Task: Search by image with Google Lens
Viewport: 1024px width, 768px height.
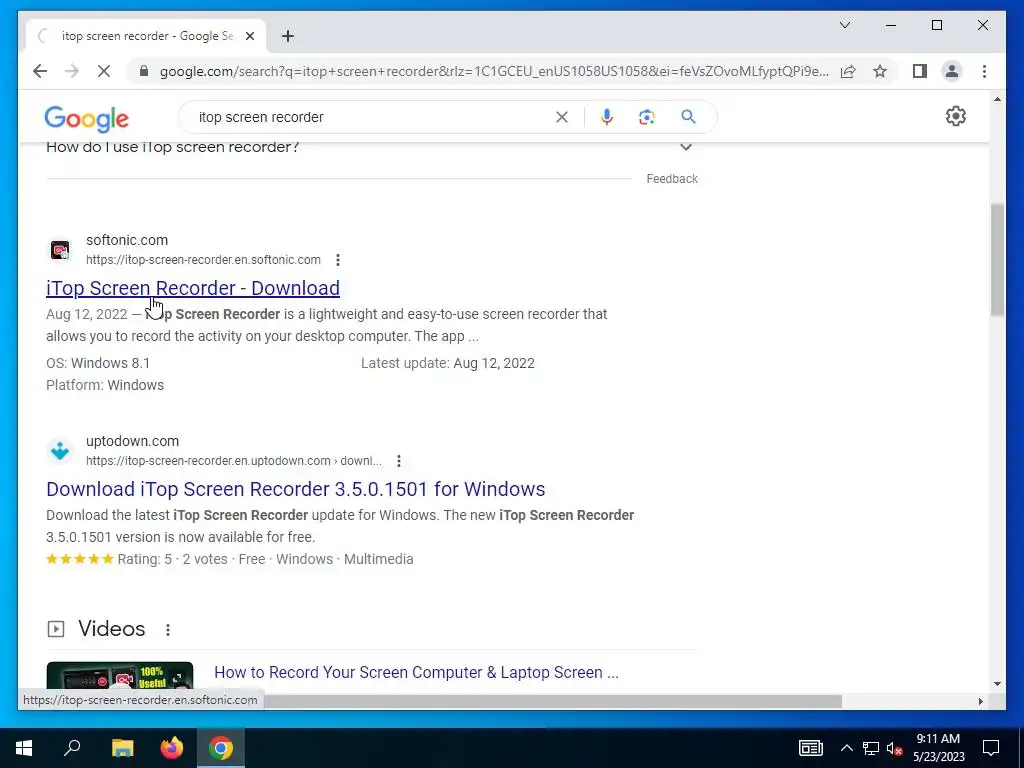Action: (x=647, y=117)
